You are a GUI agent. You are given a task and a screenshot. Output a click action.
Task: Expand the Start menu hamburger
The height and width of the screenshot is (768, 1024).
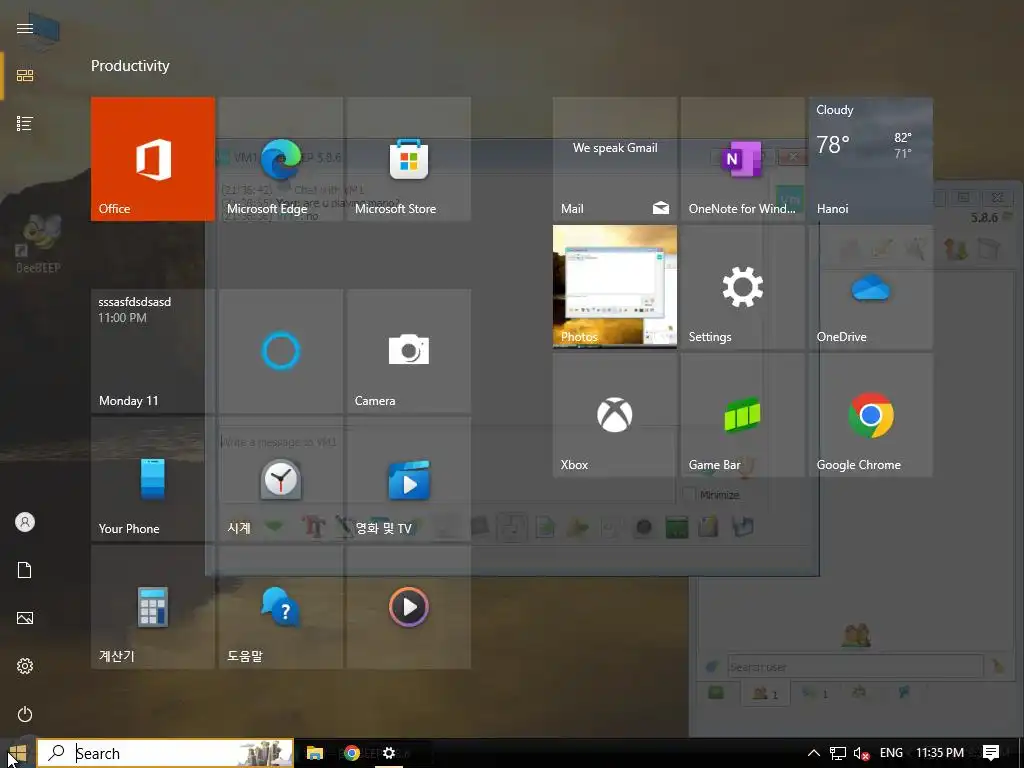[25, 28]
